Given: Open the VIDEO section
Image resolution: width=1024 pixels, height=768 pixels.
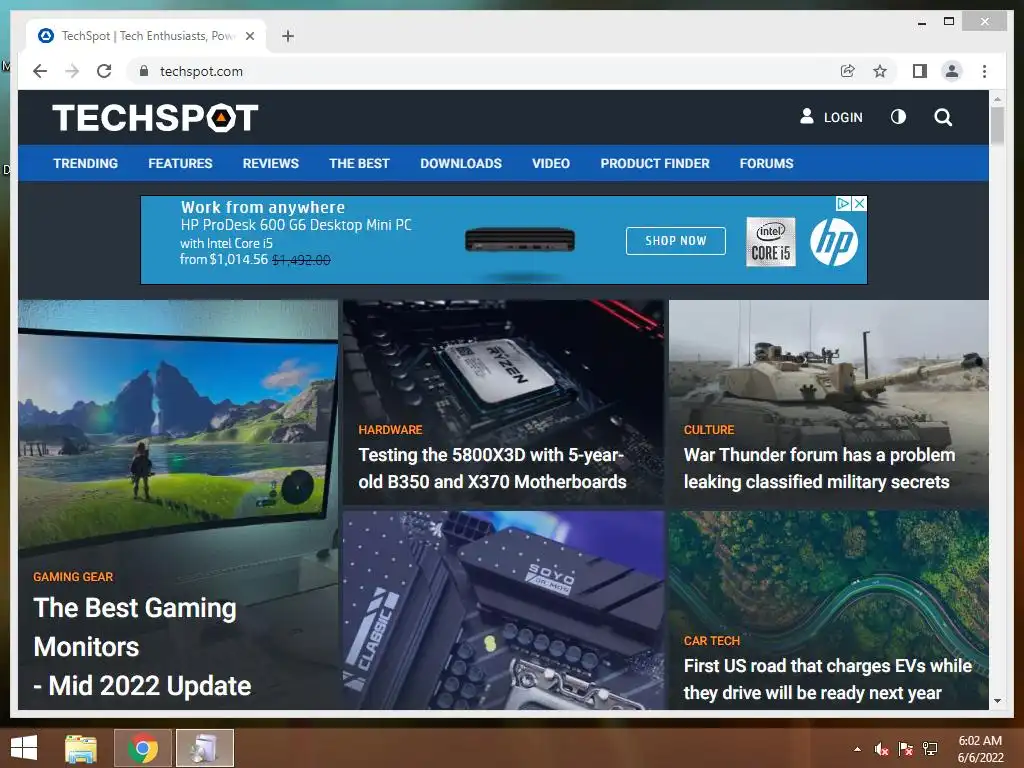Looking at the screenshot, I should coord(551,163).
